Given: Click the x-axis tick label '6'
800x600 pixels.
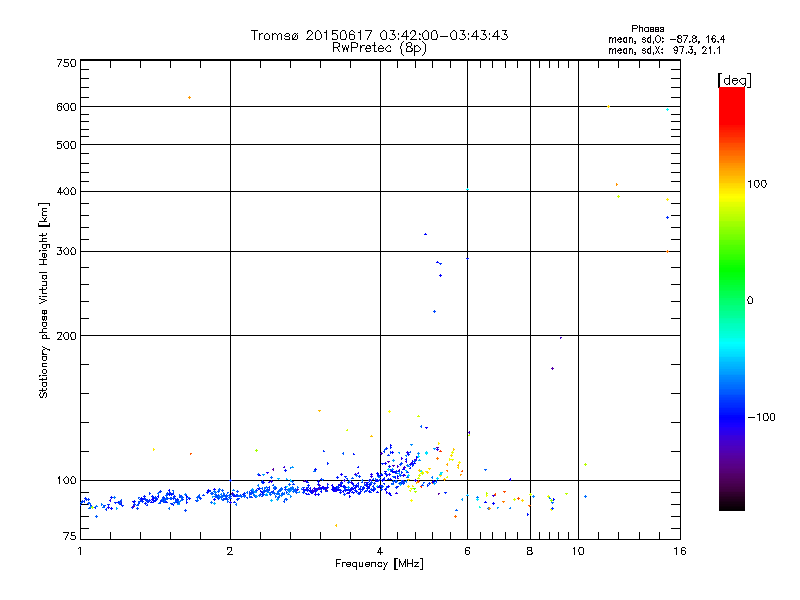Looking at the screenshot, I should pyautogui.click(x=467, y=551).
